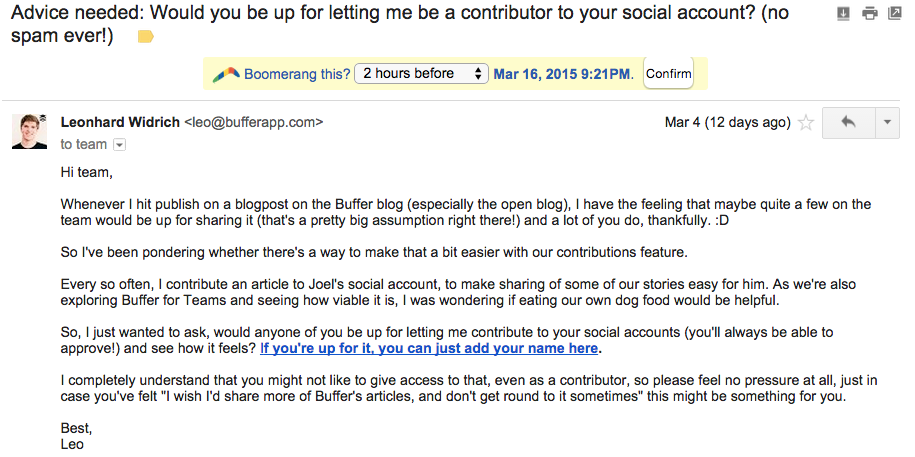Click the Boomerang logo icon

[227, 74]
